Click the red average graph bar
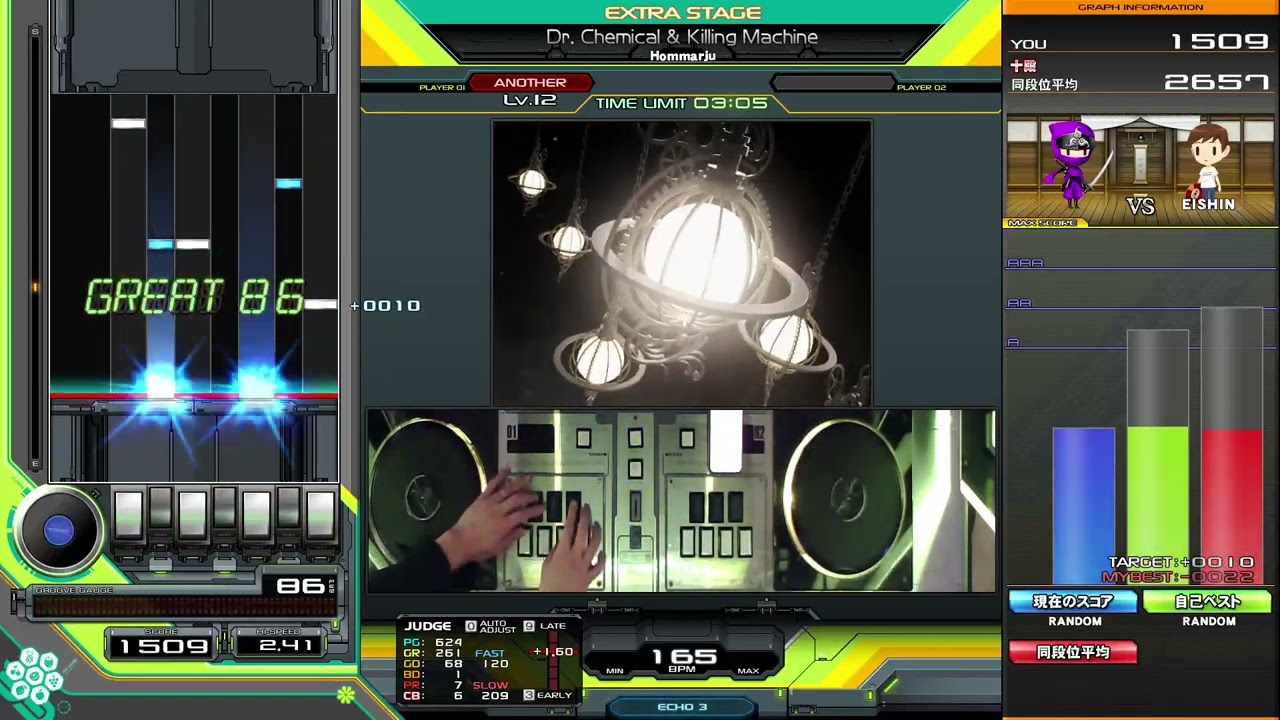This screenshot has height=720, width=1280. (1232, 505)
